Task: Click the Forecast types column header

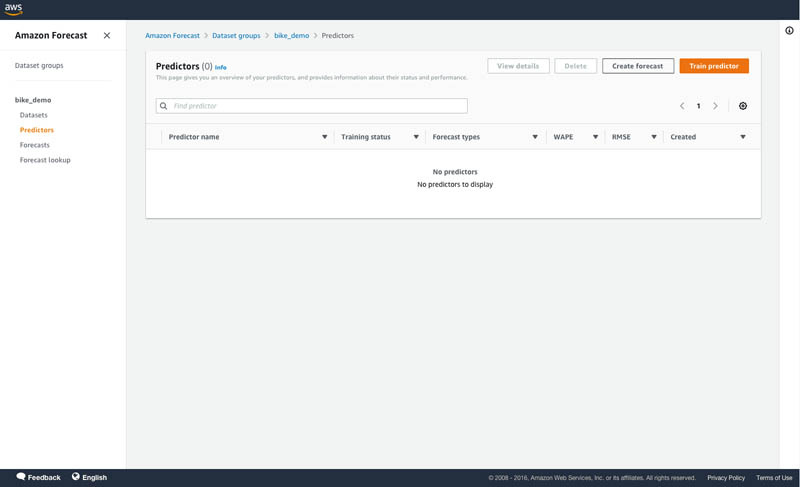Action: [x=456, y=137]
